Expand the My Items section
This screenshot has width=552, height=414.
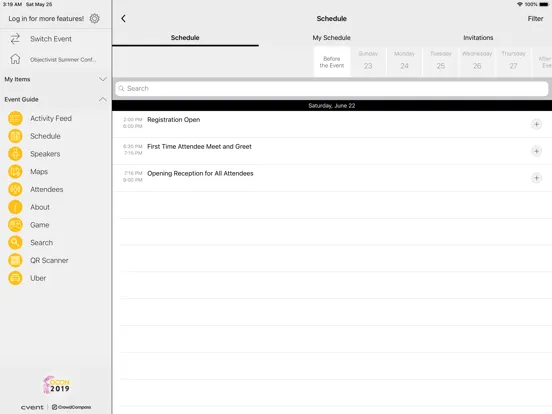click(102, 79)
